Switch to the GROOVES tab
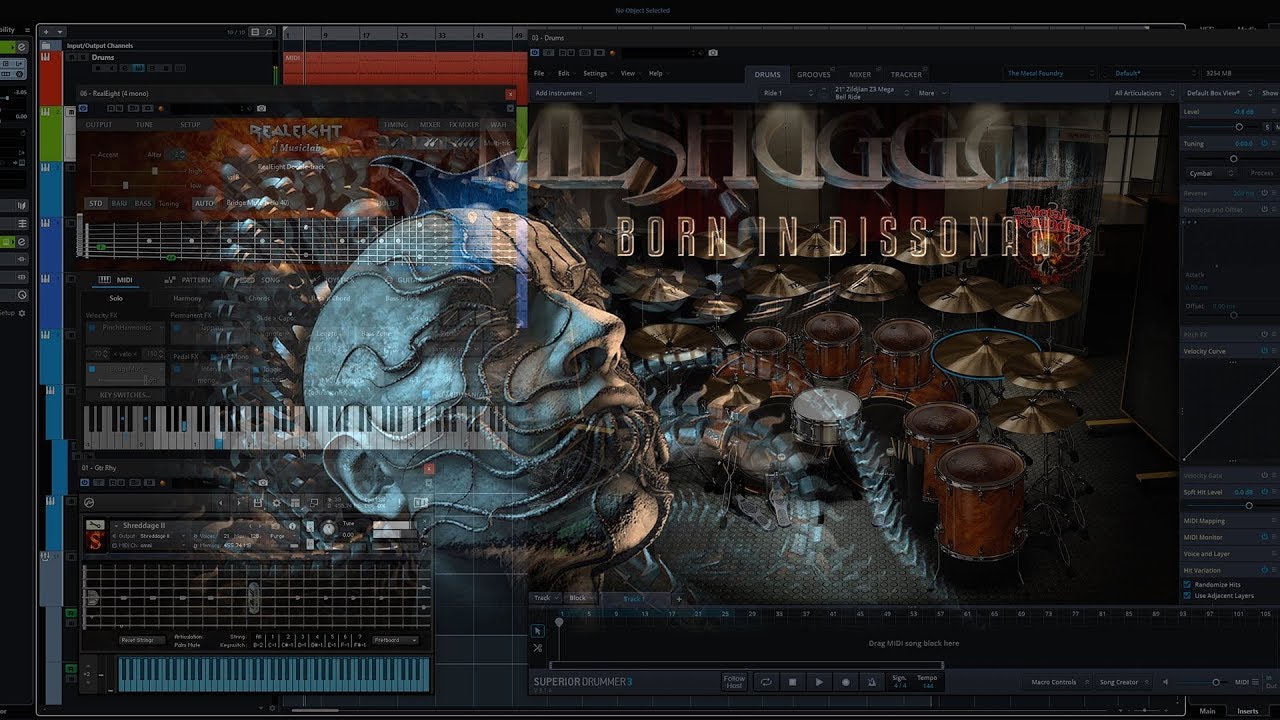The height and width of the screenshot is (720, 1280). coord(813,74)
